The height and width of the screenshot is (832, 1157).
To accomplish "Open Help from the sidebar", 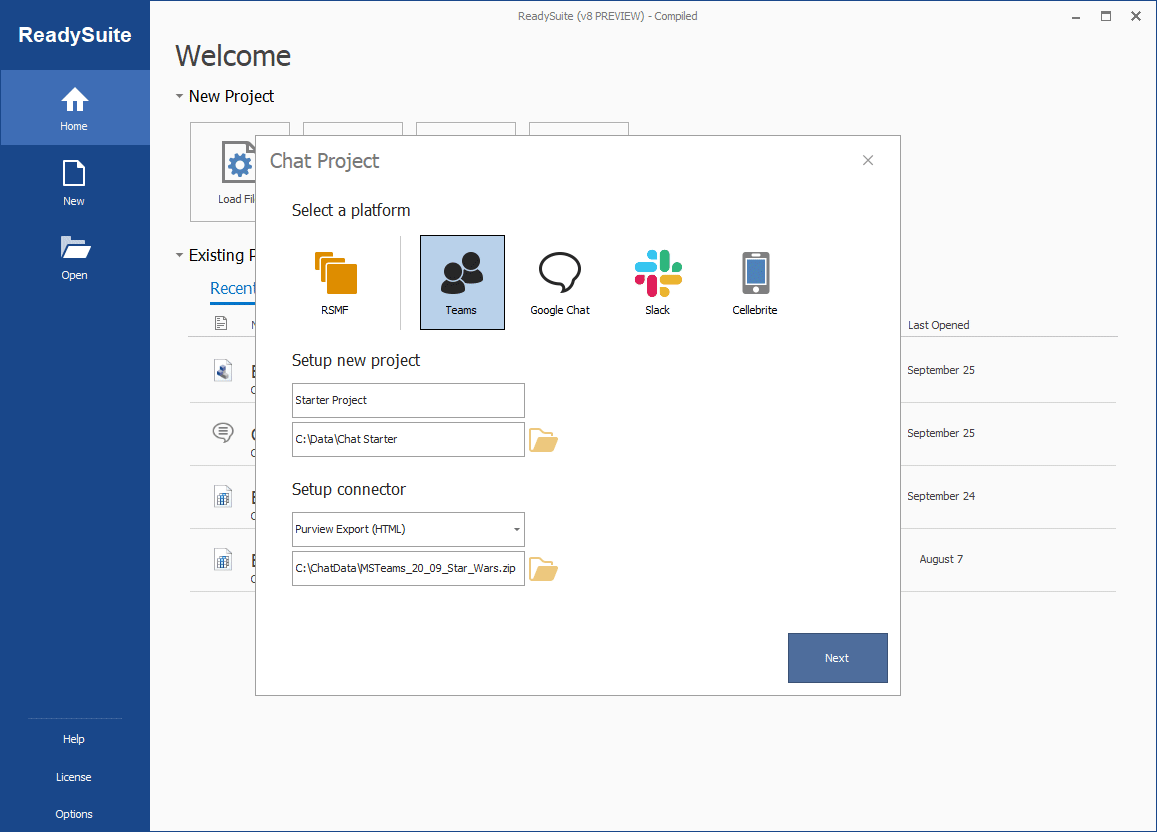I will tap(74, 739).
